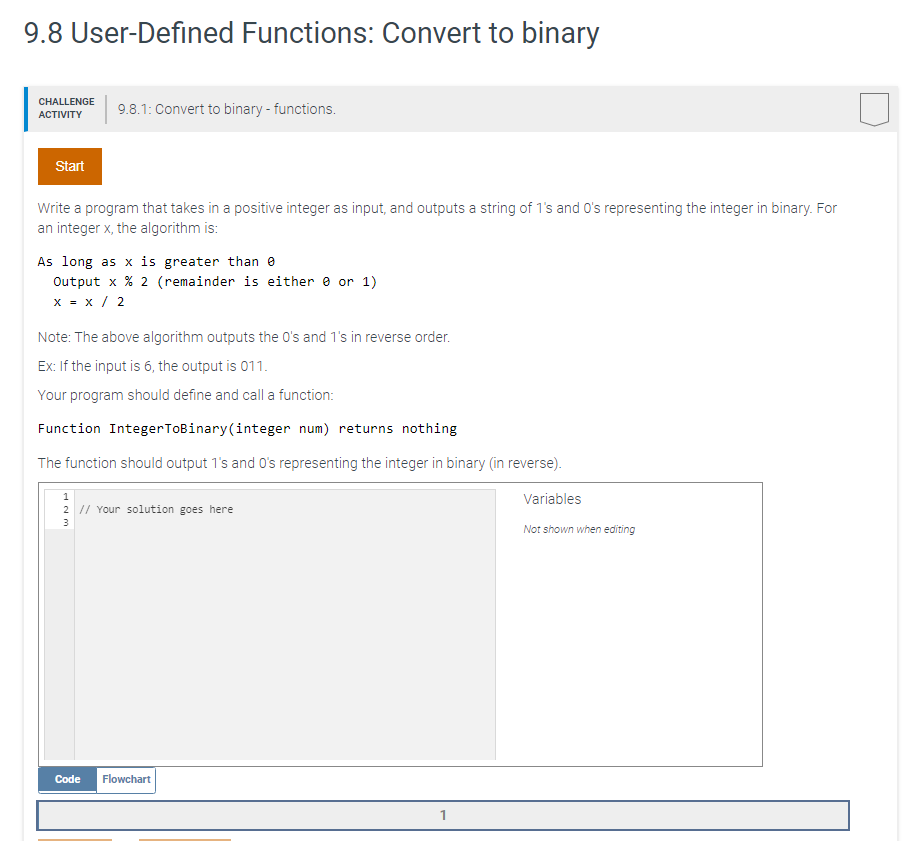Click line number 3 in the editor gutter
This screenshot has width=911, height=841.
coord(65,523)
